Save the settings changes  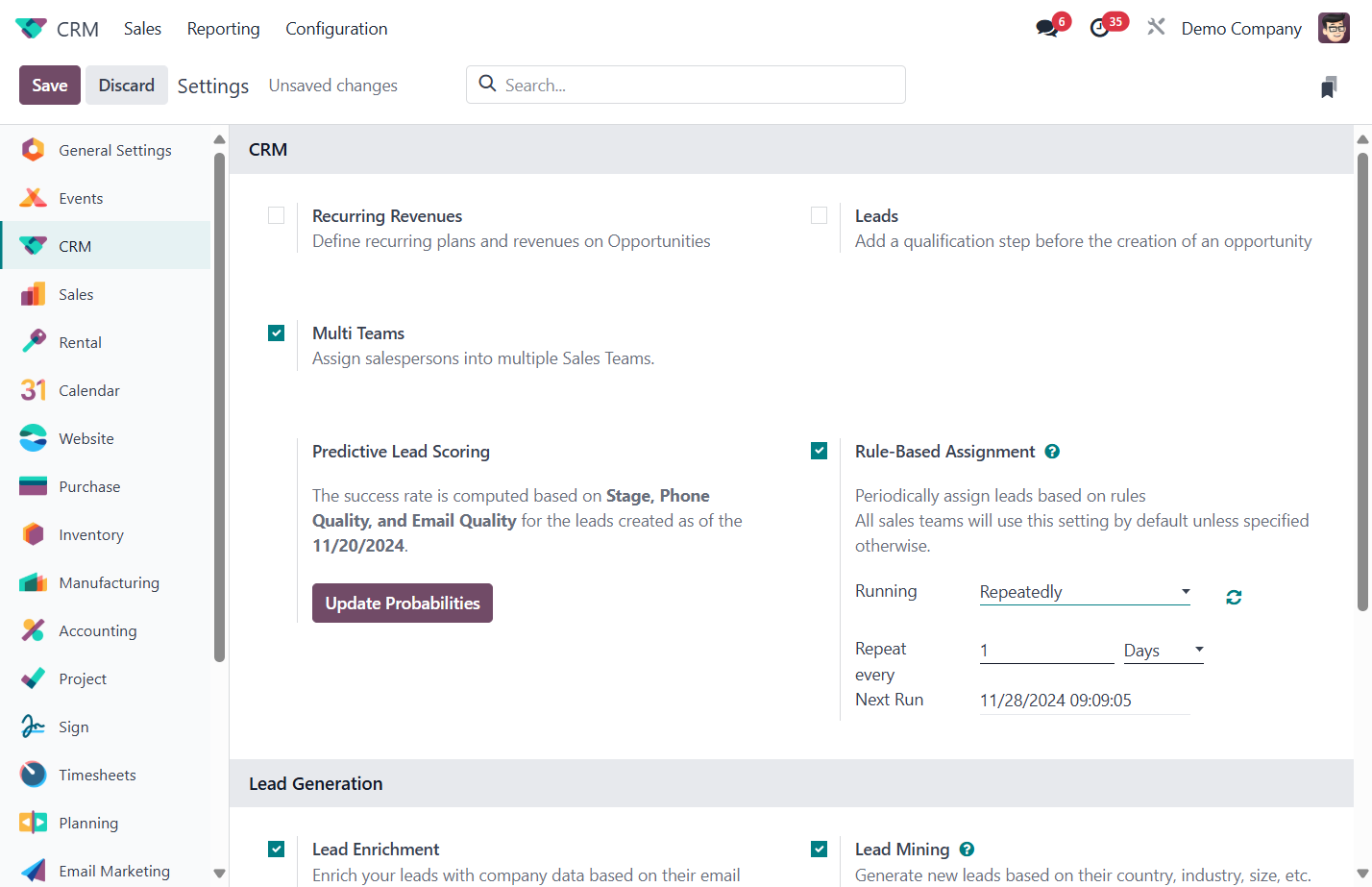50,86
